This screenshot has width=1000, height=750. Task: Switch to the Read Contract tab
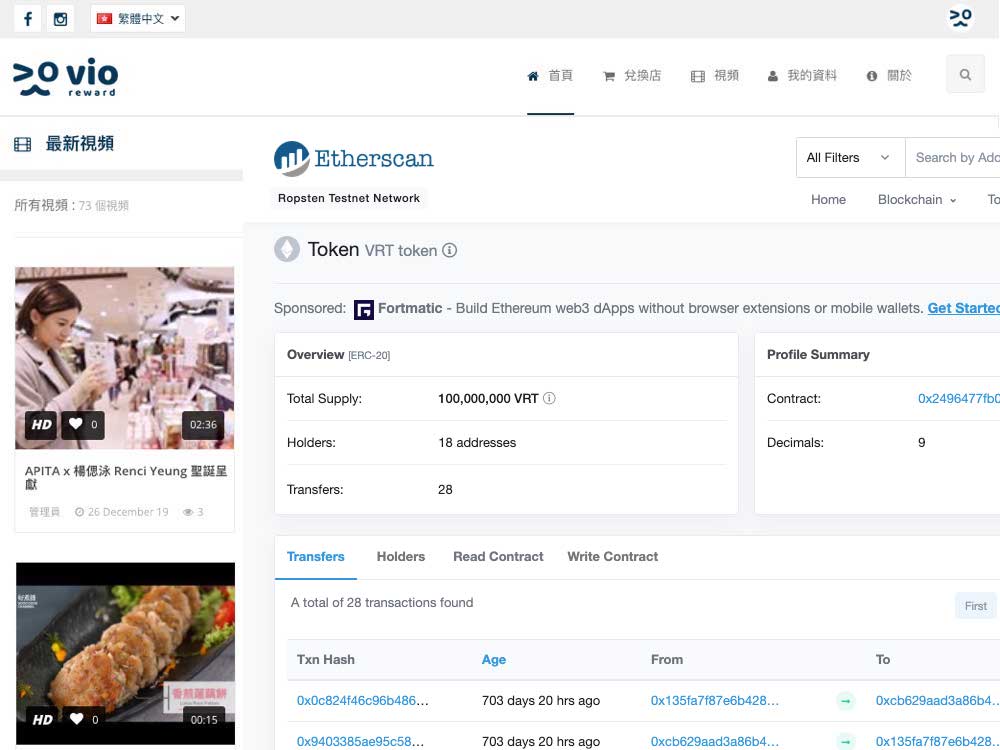click(x=498, y=557)
